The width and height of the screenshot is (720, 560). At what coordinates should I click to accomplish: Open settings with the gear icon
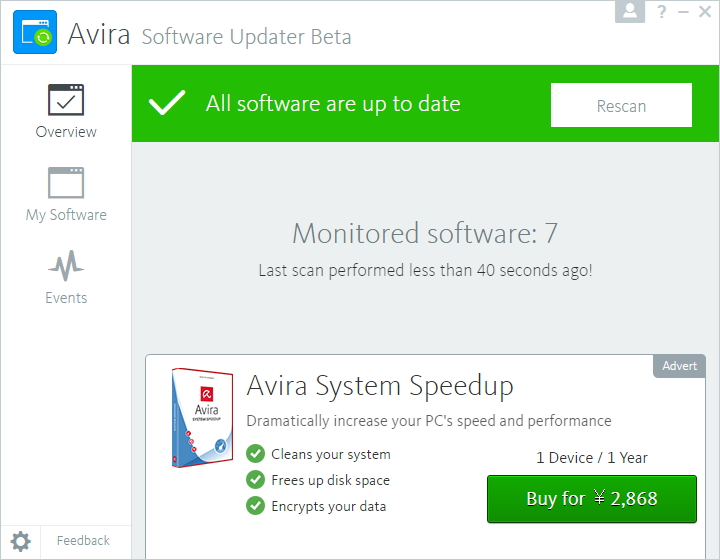[x=21, y=542]
